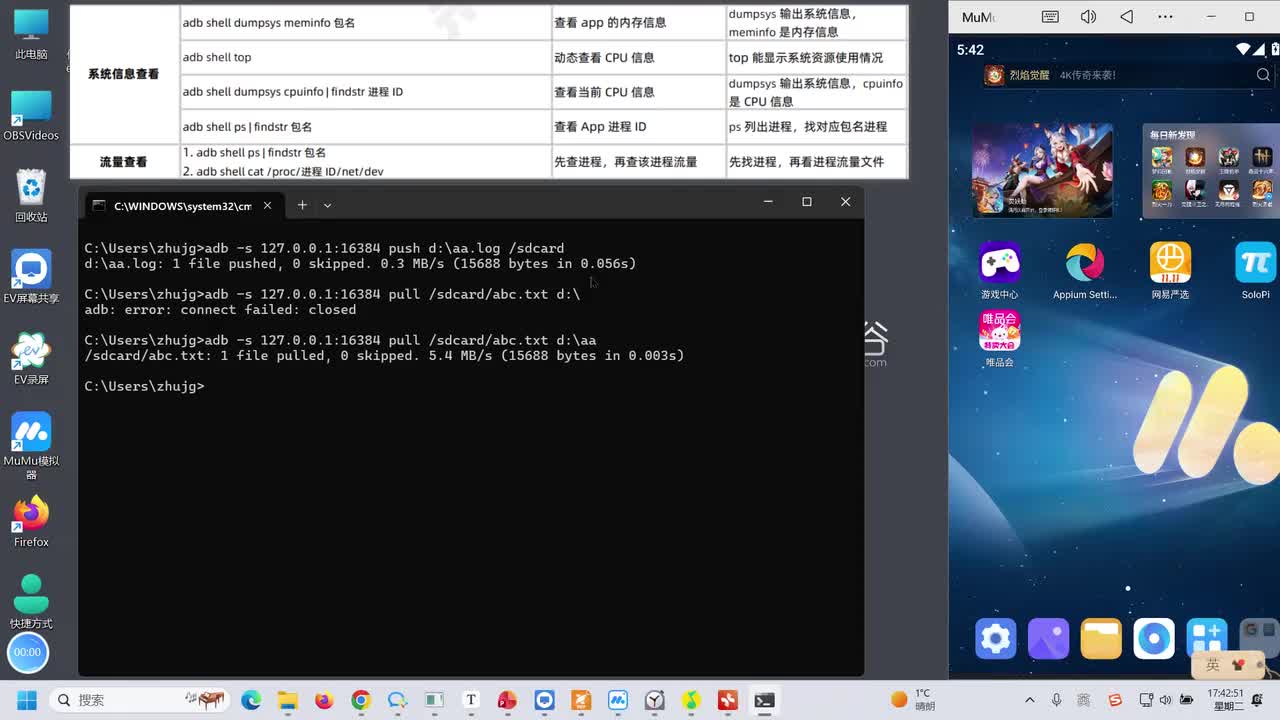This screenshot has width=1280, height=720.
Task: Open Chrome from the taskbar
Action: coord(361,700)
